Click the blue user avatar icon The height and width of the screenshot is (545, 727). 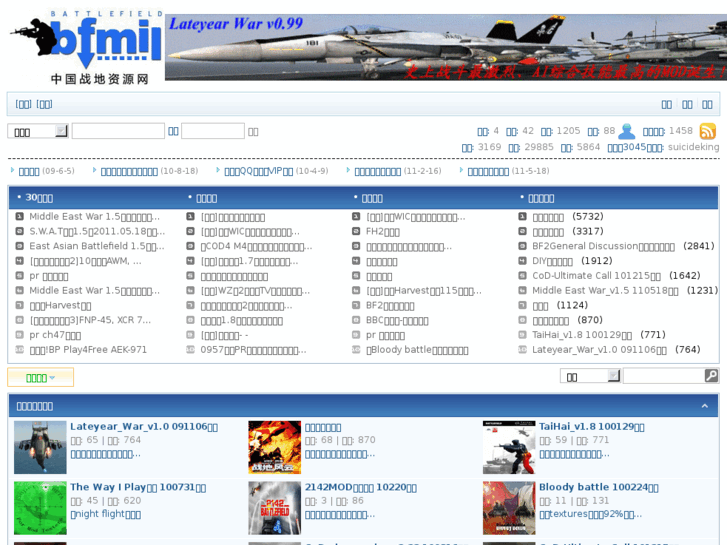626,131
